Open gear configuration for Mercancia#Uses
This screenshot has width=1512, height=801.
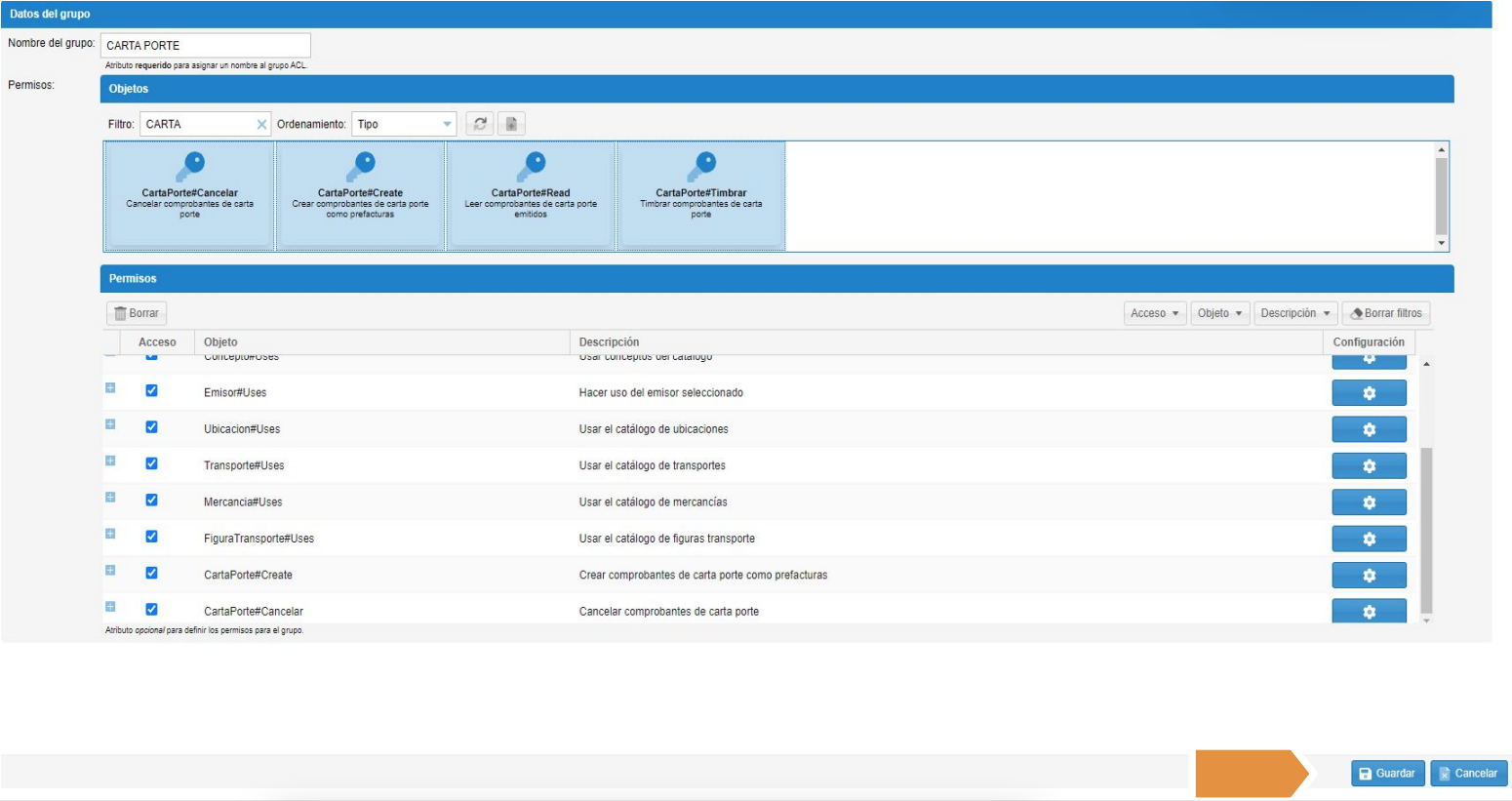click(1369, 502)
